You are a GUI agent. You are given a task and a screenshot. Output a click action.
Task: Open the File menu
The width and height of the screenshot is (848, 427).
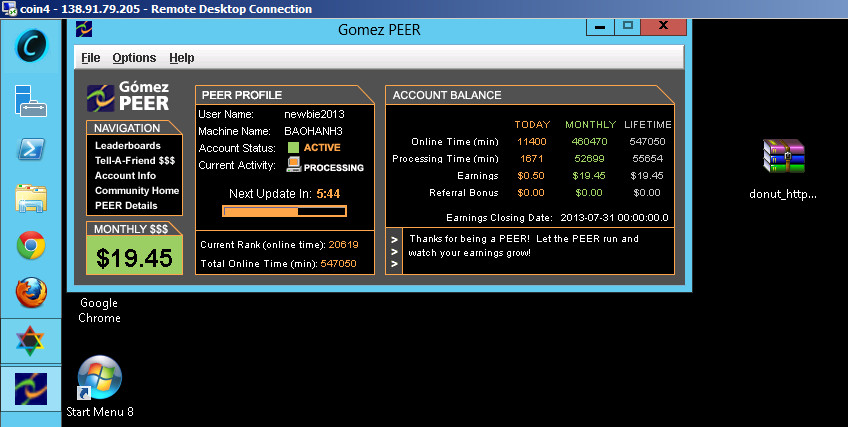click(90, 58)
